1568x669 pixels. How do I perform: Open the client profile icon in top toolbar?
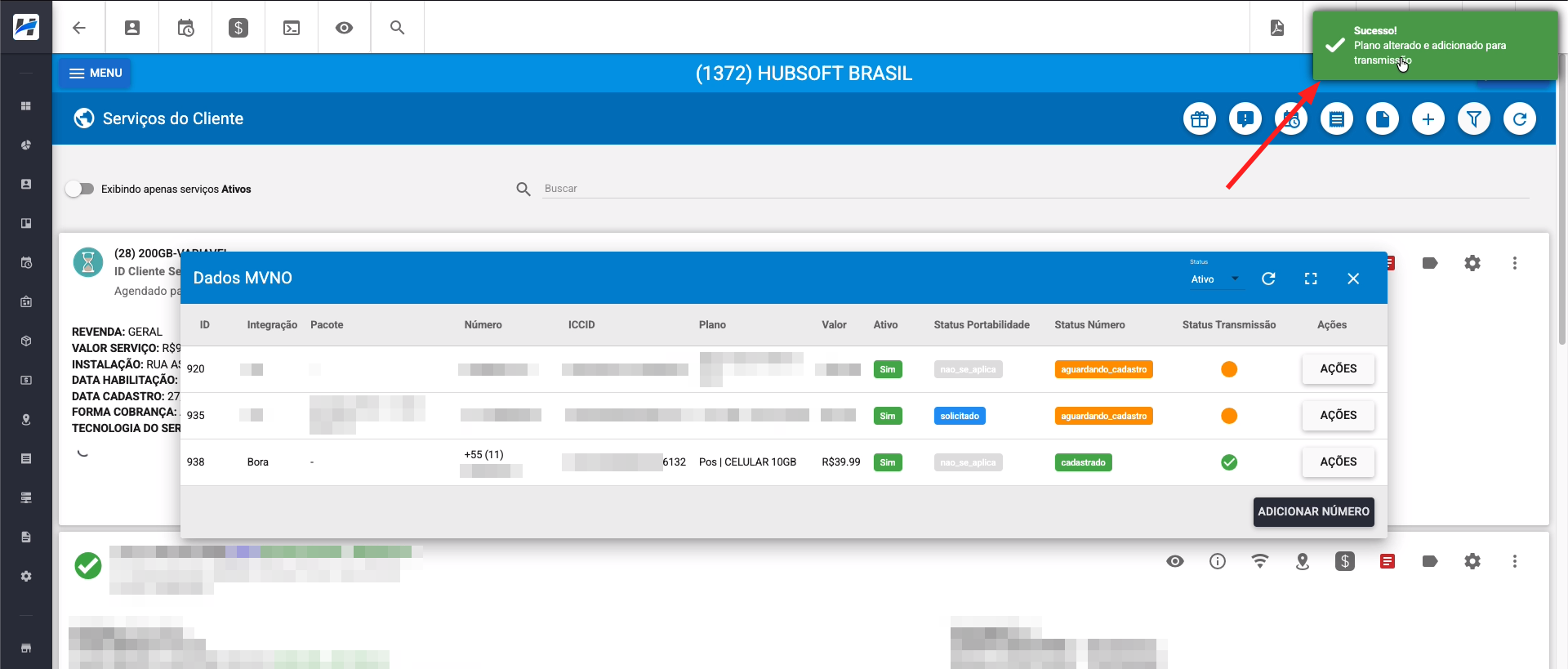(132, 28)
